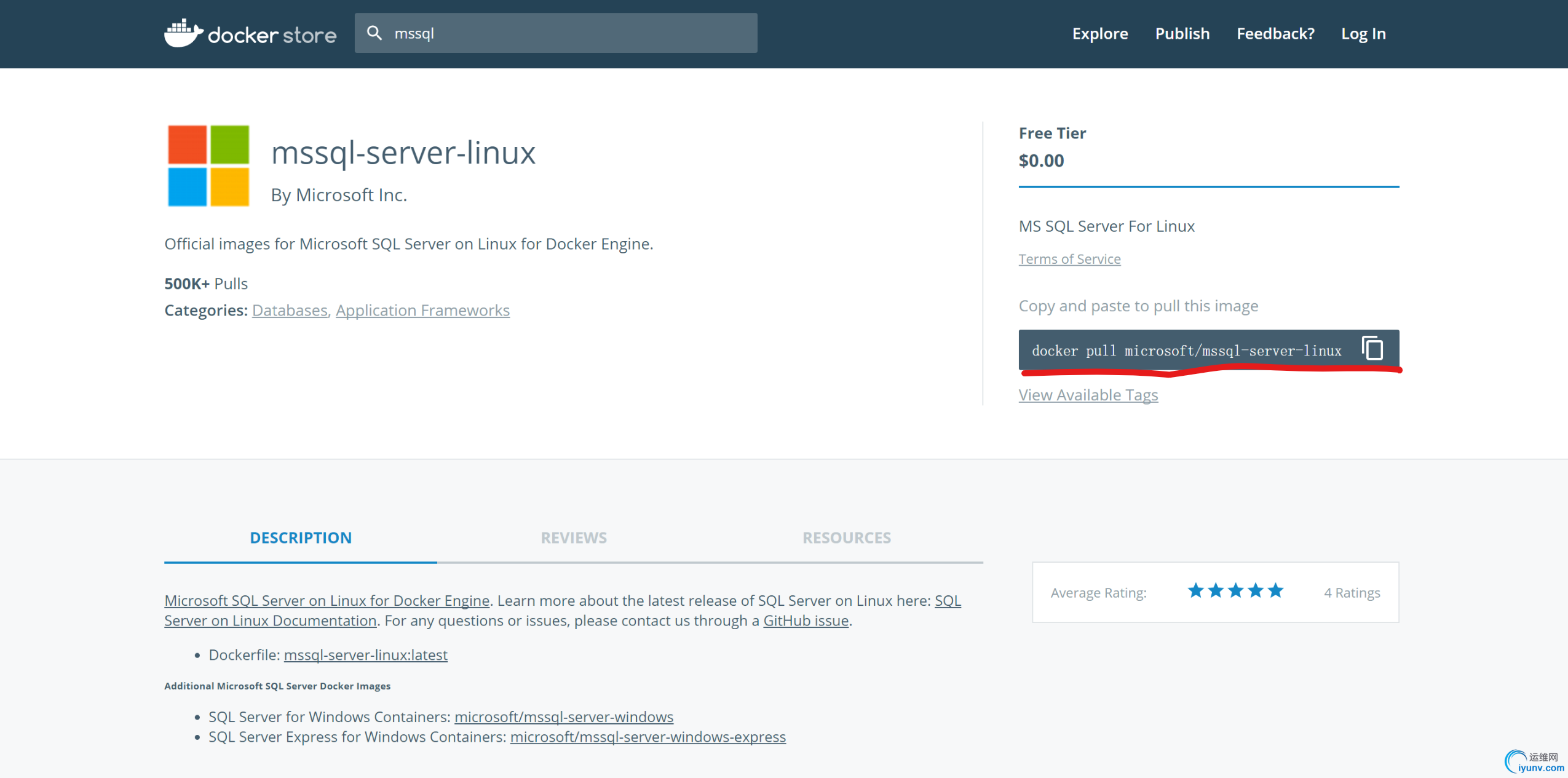The image size is (1568, 778).
Task: Click the search magnifier icon
Action: pyautogui.click(x=374, y=33)
